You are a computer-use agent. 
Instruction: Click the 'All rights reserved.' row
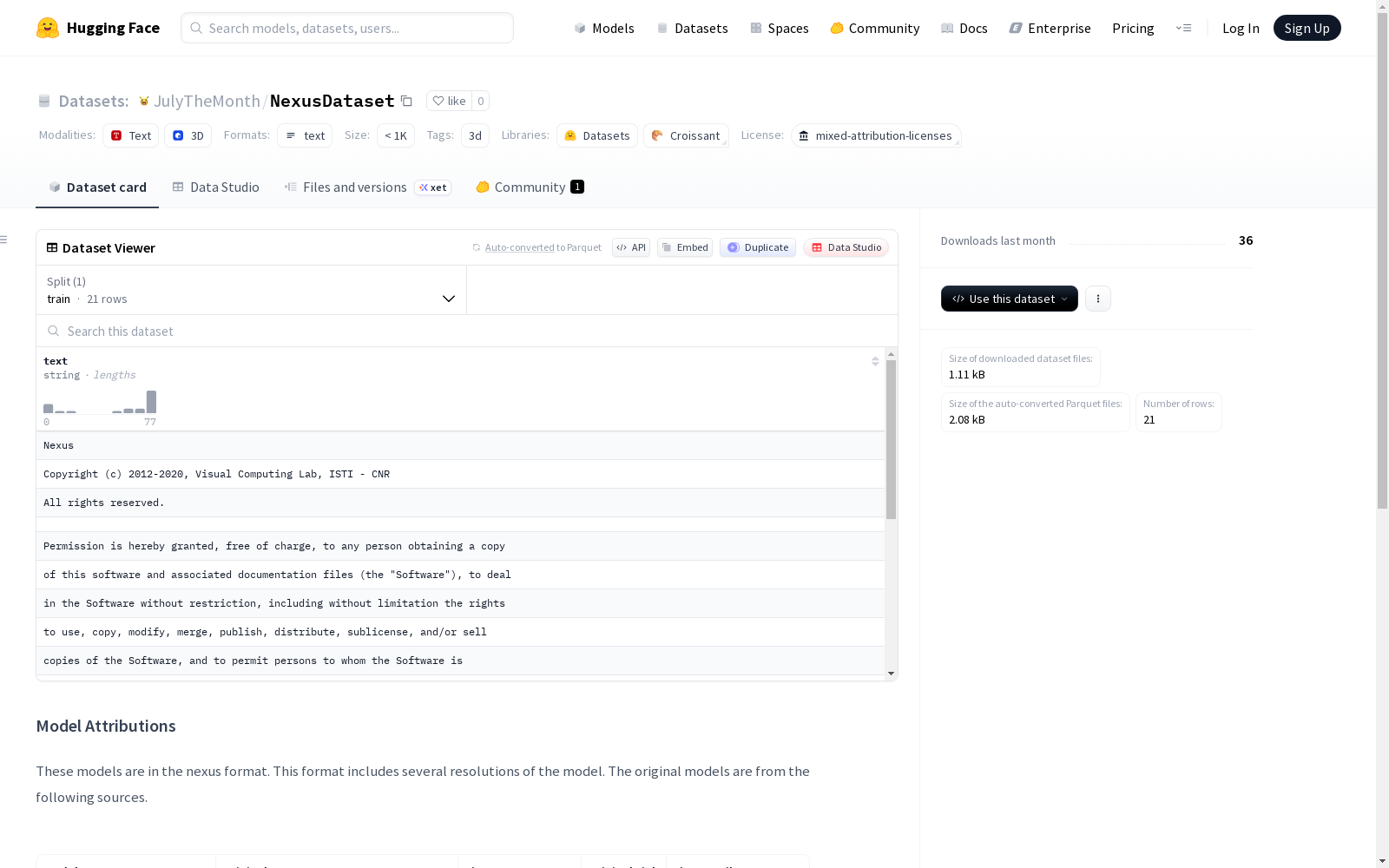point(460,503)
